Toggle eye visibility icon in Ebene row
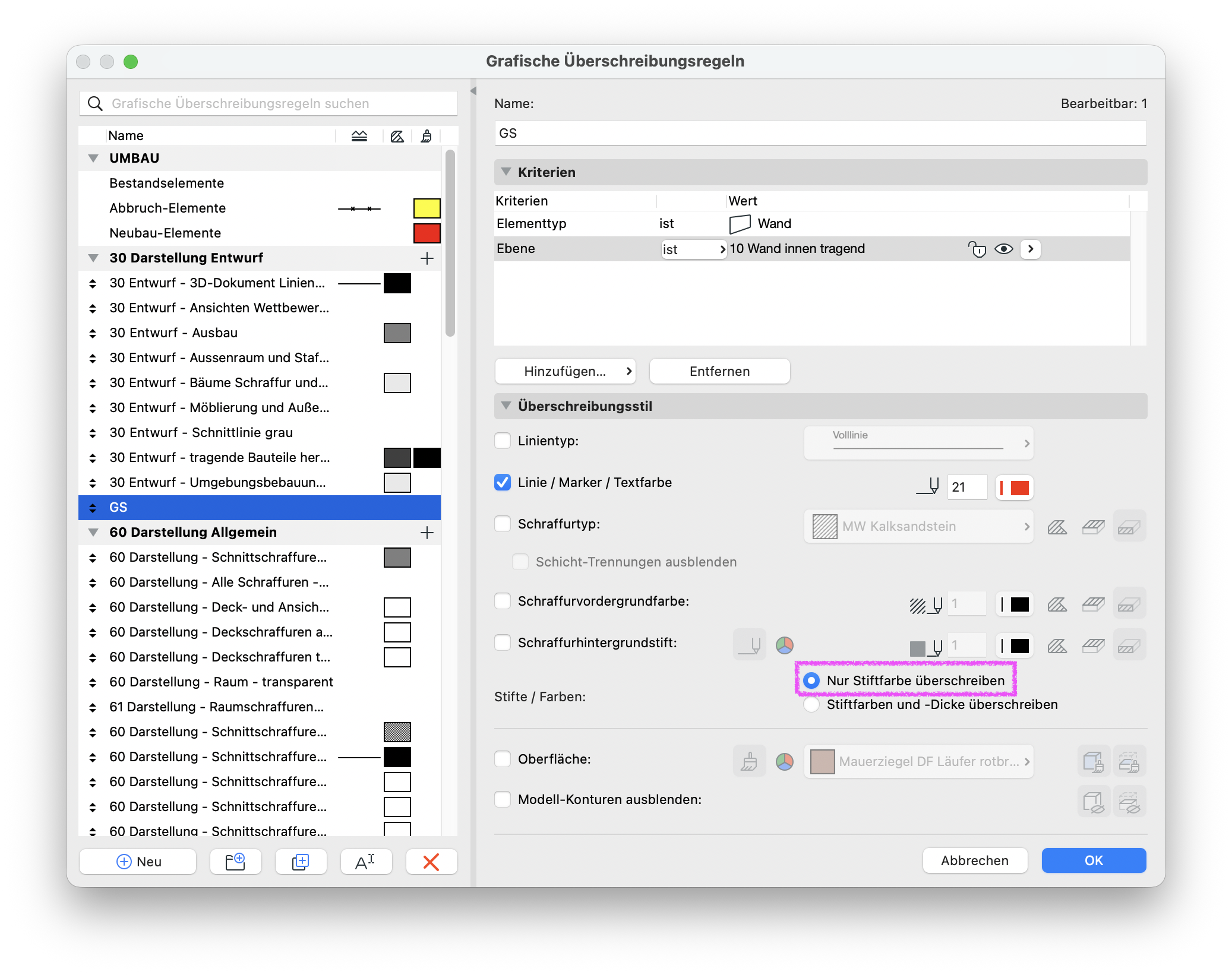 pos(1004,249)
